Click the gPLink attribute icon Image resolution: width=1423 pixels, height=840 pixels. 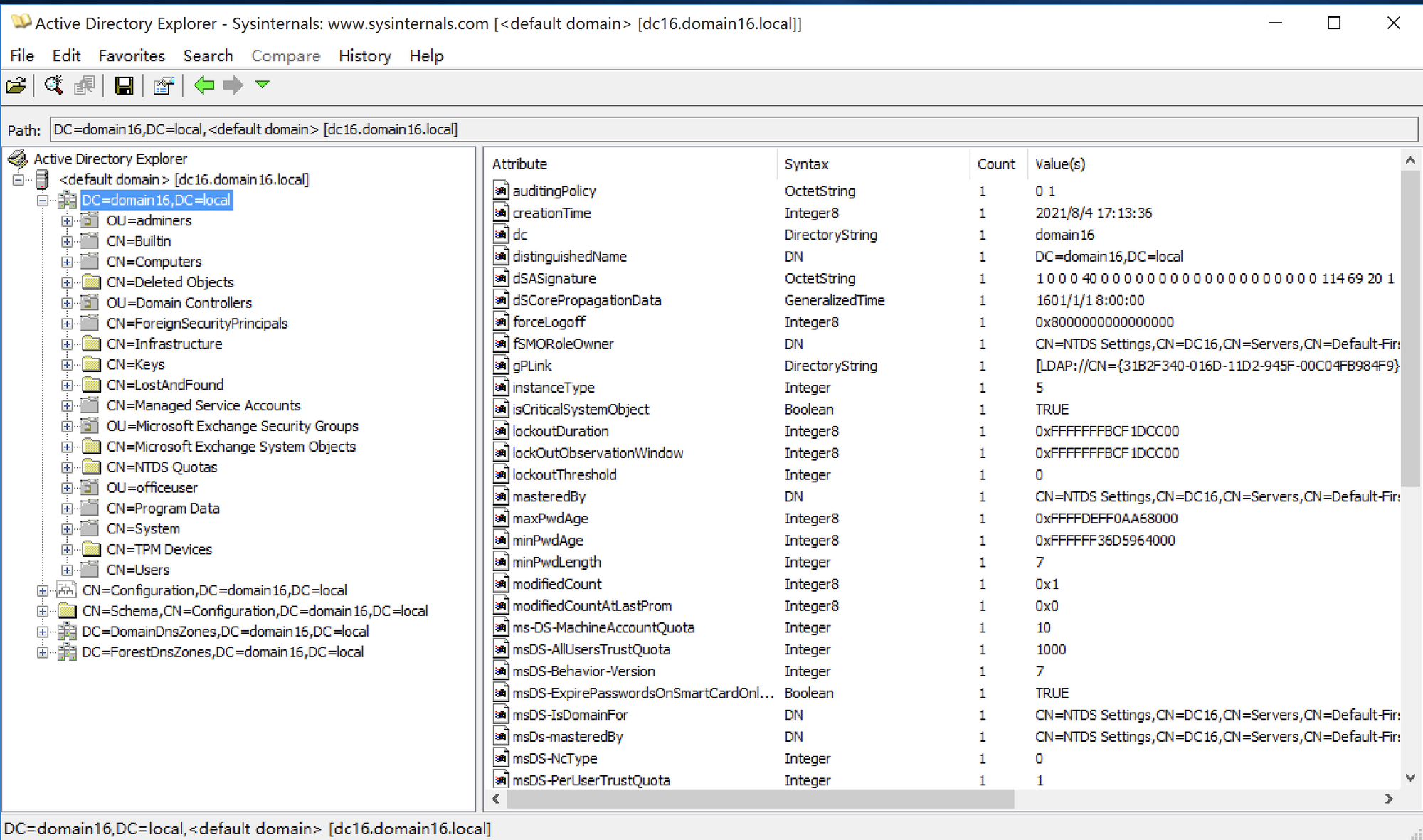click(x=502, y=366)
